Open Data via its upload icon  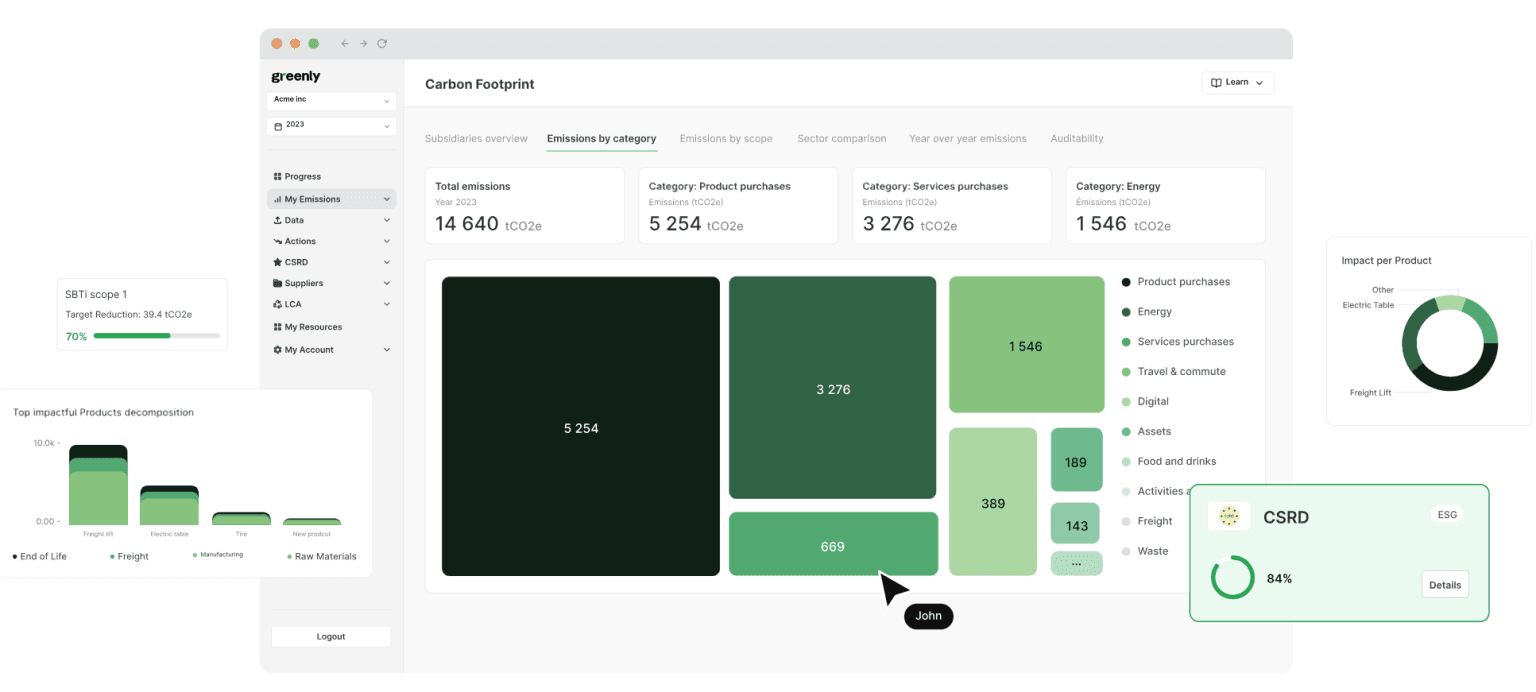(278, 220)
